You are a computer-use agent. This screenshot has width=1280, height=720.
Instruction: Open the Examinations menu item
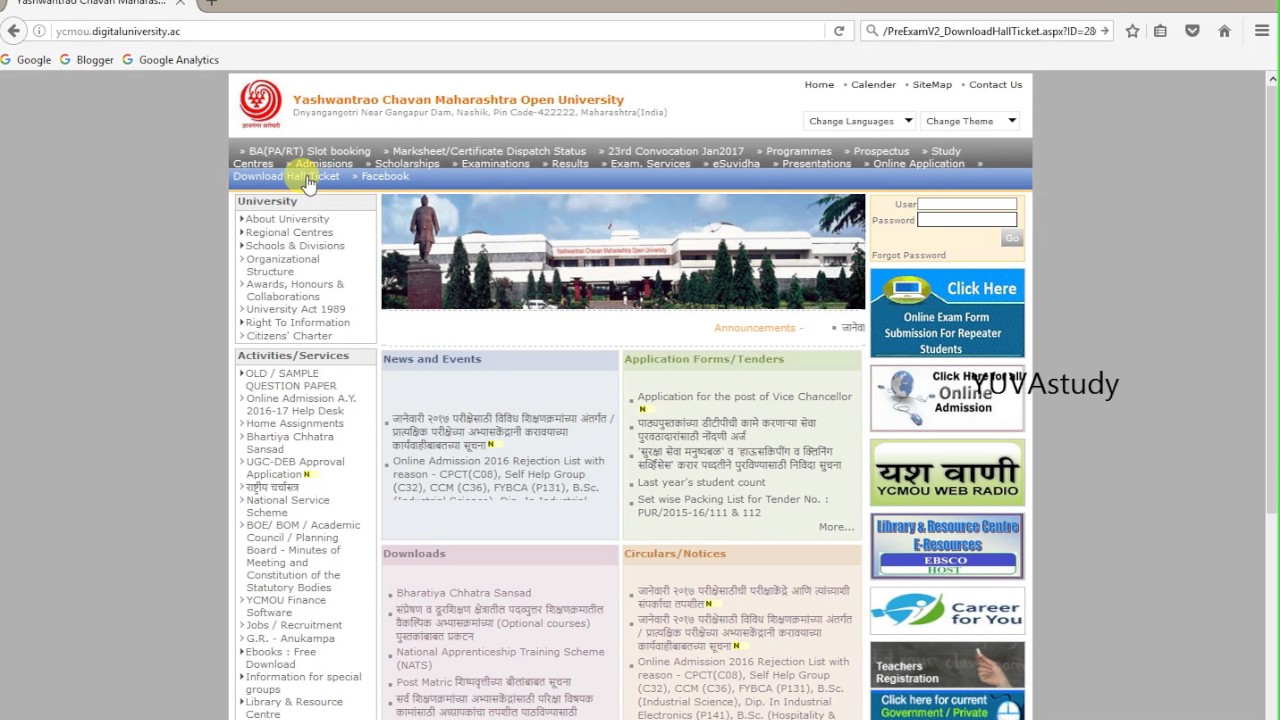(495, 164)
